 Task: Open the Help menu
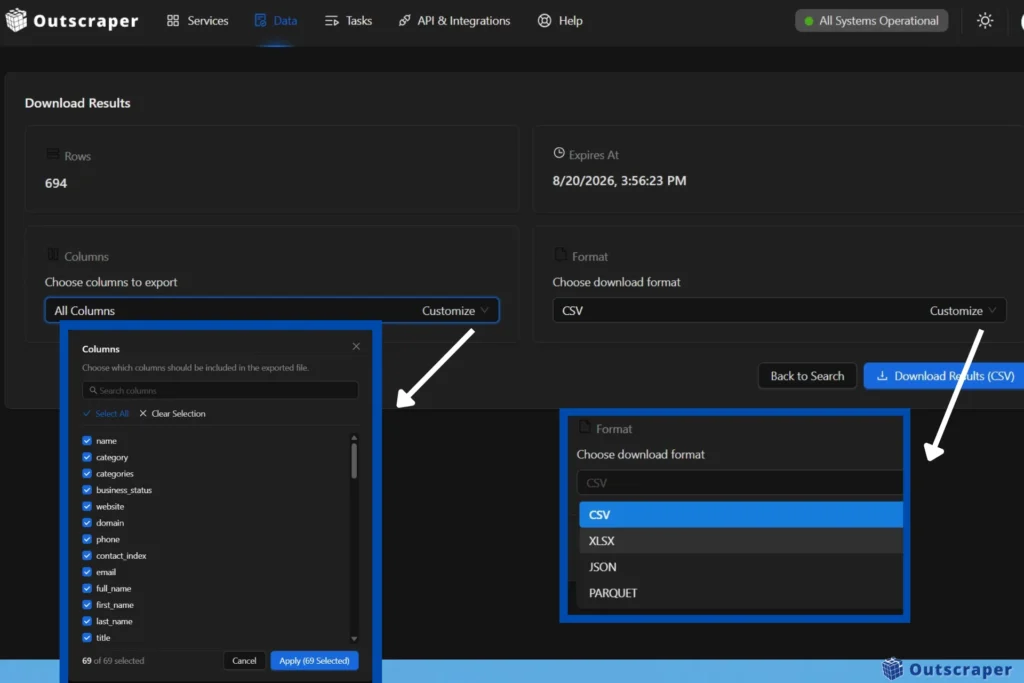[x=560, y=21]
